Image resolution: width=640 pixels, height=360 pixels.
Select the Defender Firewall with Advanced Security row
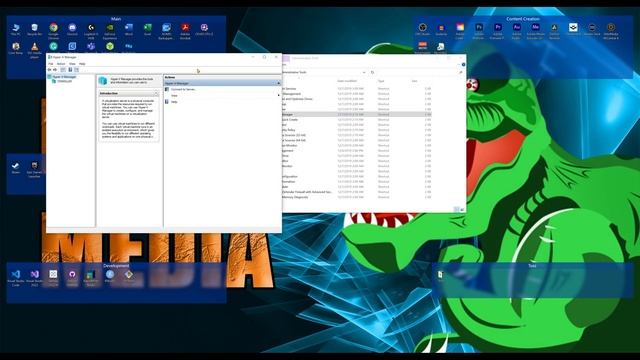pos(357,192)
